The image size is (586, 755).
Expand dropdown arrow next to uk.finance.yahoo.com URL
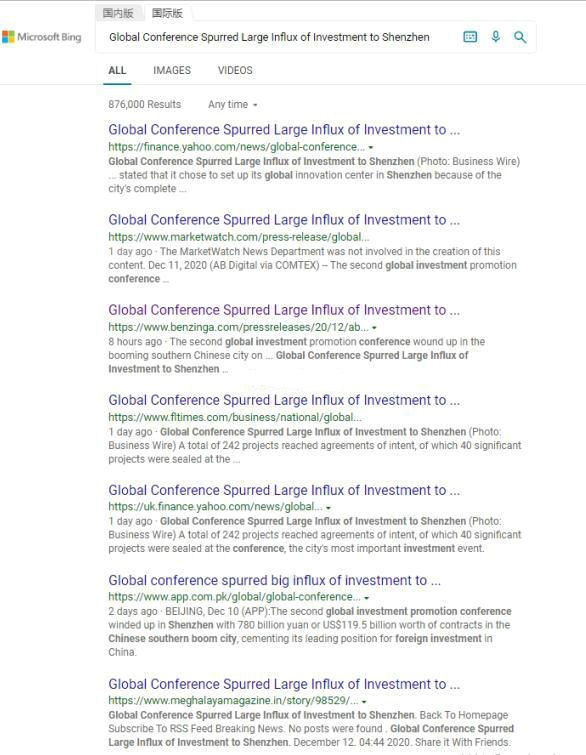[328, 508]
